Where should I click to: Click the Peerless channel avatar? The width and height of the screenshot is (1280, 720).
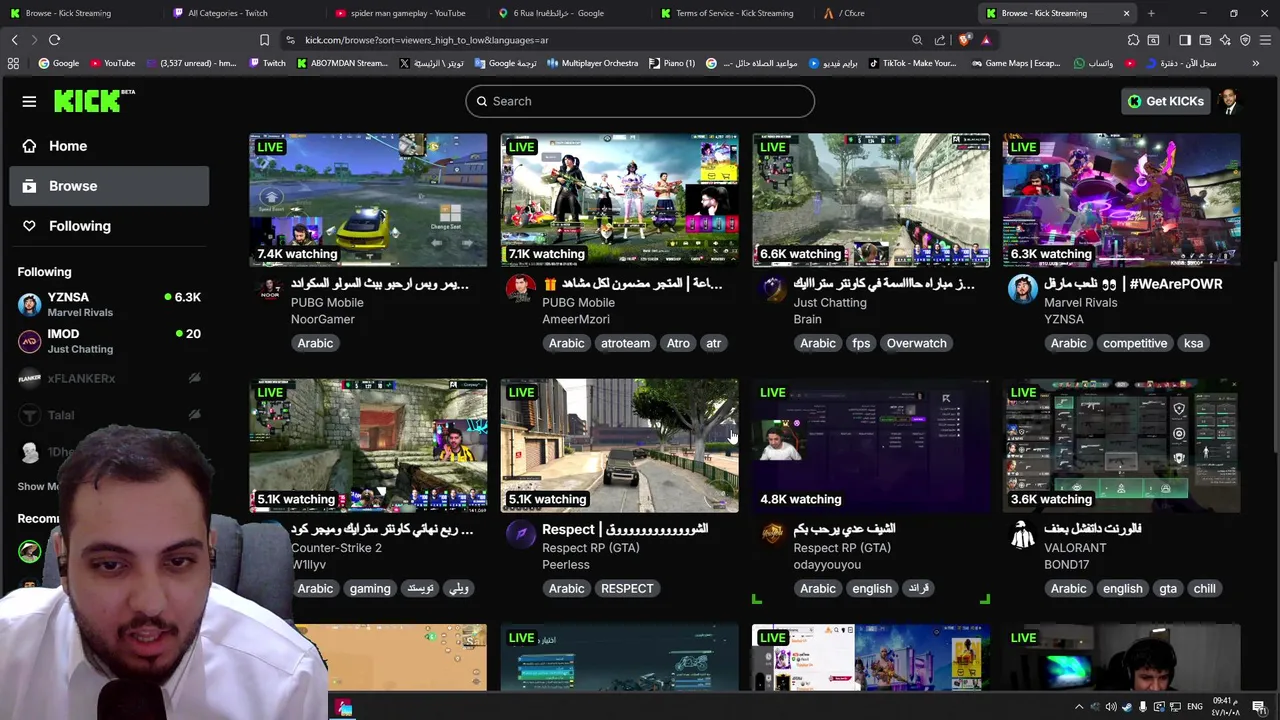coord(520,535)
